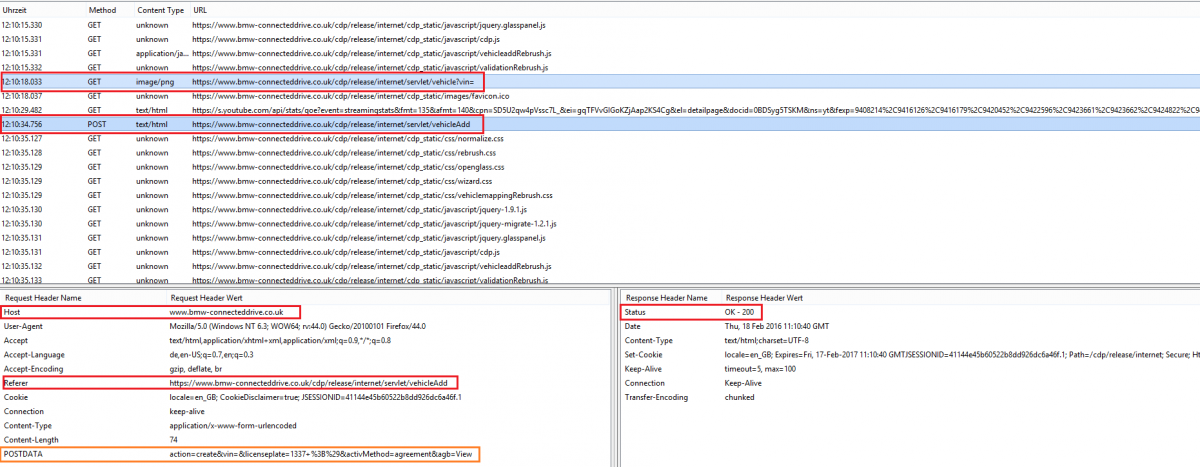Select the favicon.ico request row
This screenshot has height=467, width=1200.
pos(600,95)
